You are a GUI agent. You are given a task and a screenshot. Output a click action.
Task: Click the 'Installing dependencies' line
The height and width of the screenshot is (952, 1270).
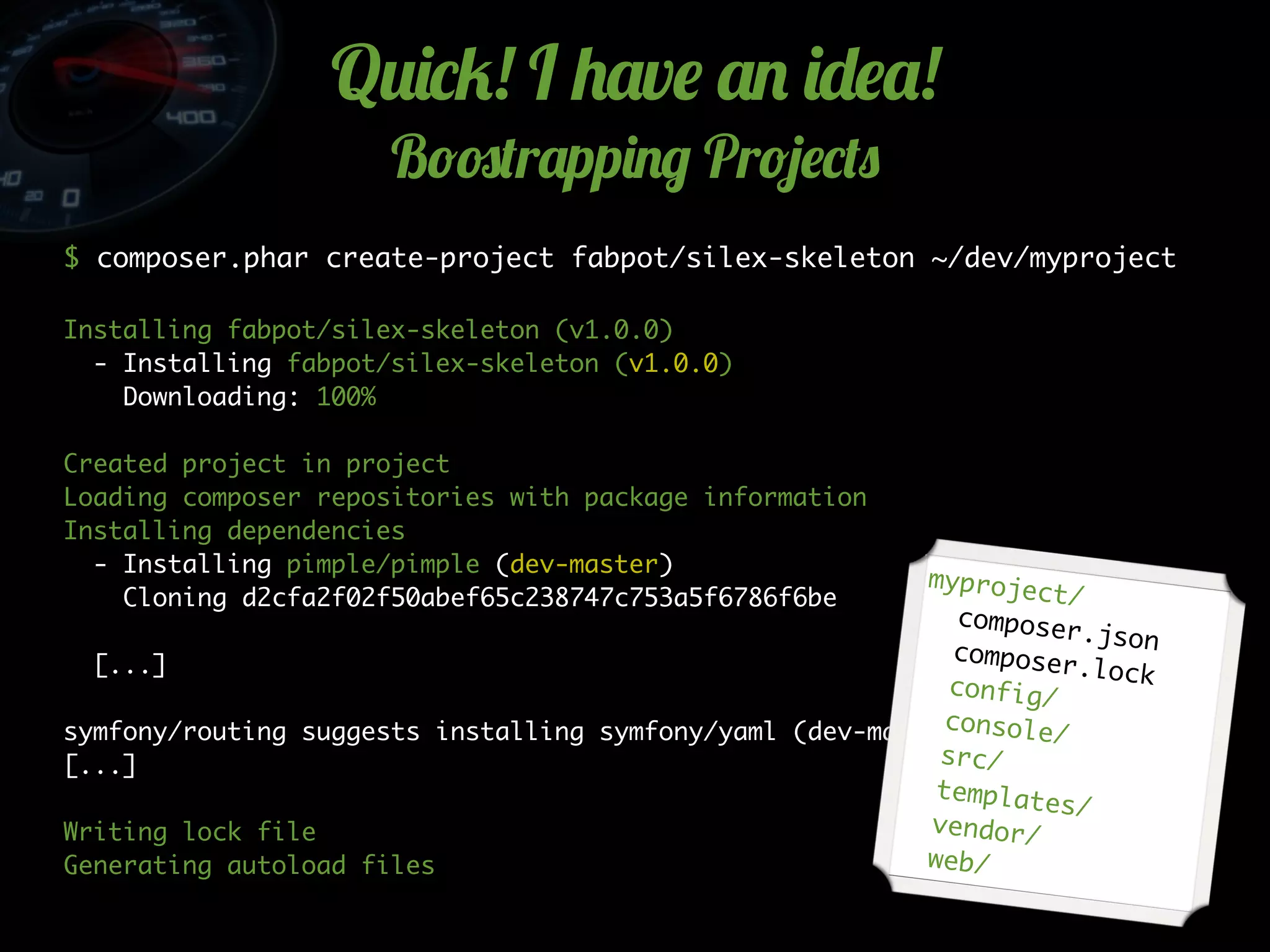[x=234, y=531]
